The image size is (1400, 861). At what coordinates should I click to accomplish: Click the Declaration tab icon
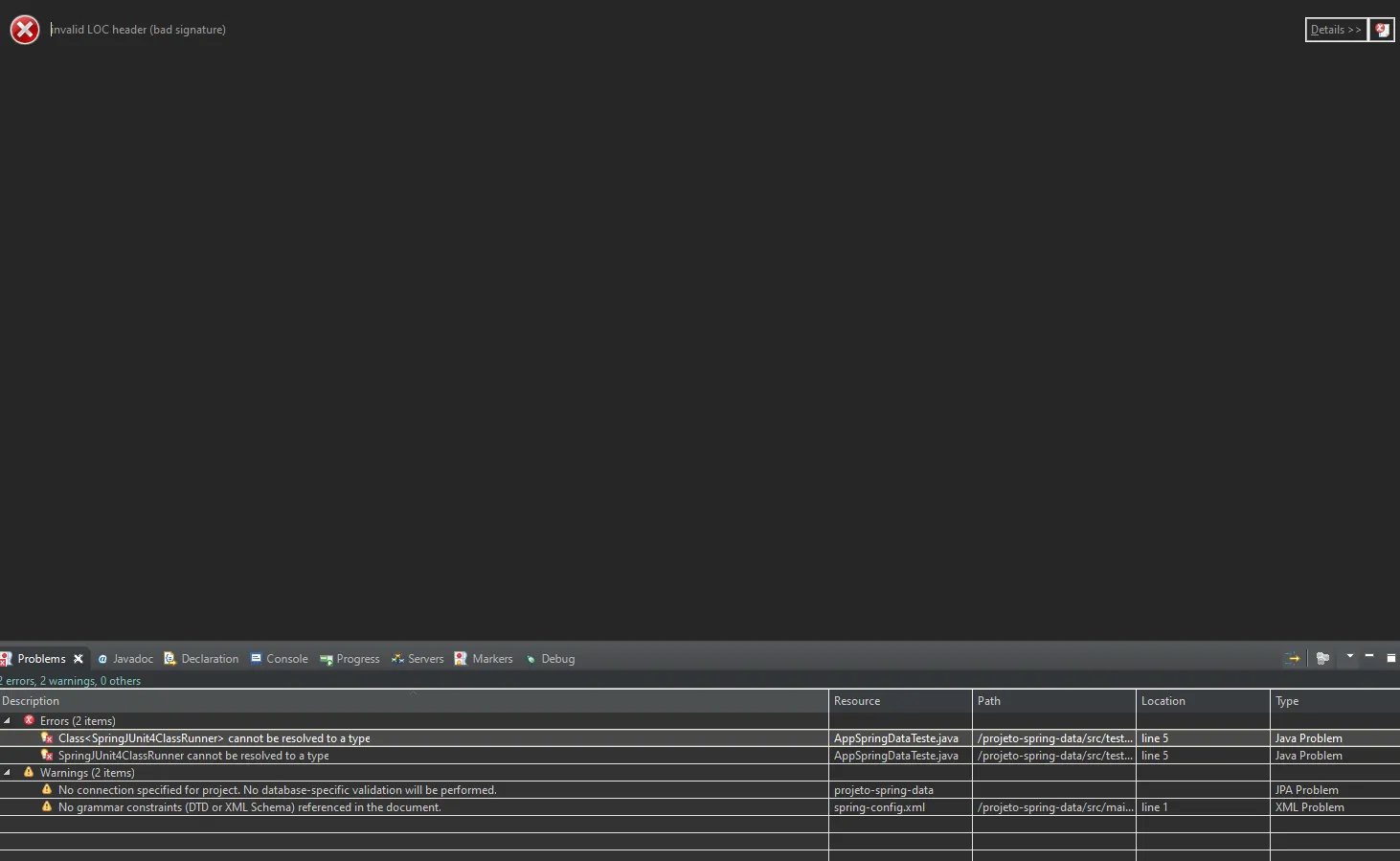coord(169,658)
